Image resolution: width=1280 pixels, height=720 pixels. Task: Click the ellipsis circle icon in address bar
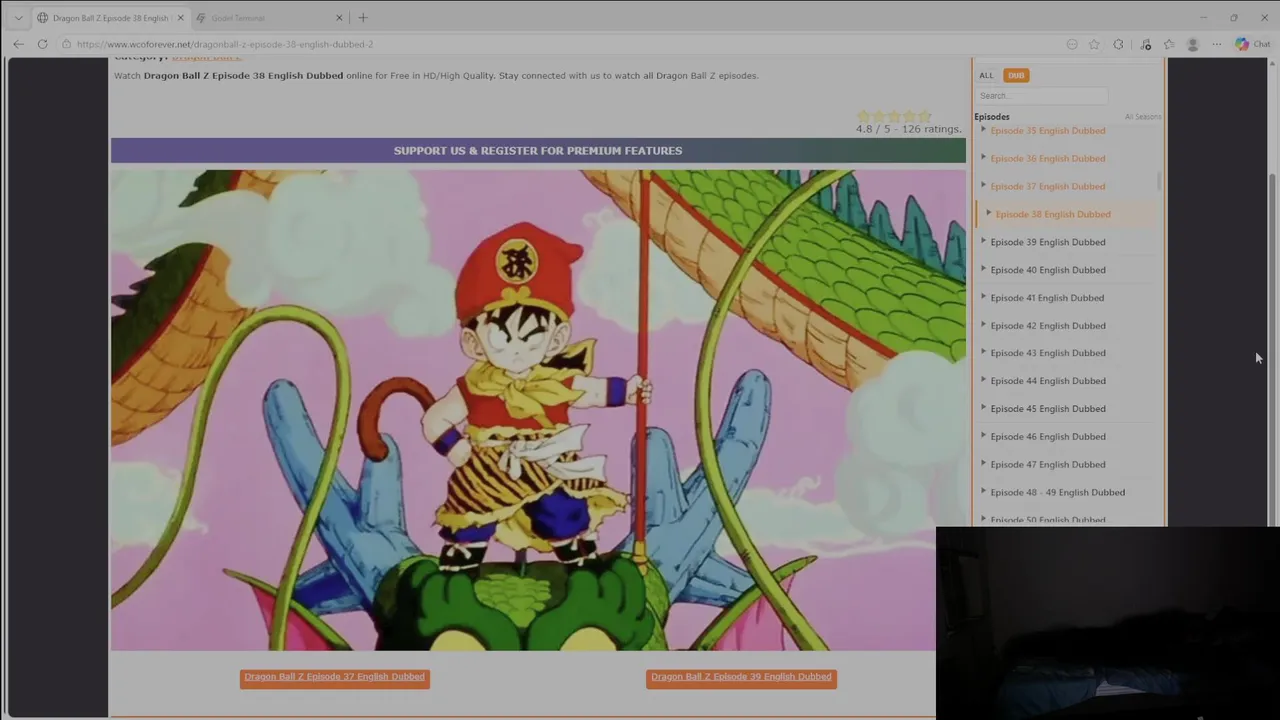1072,44
